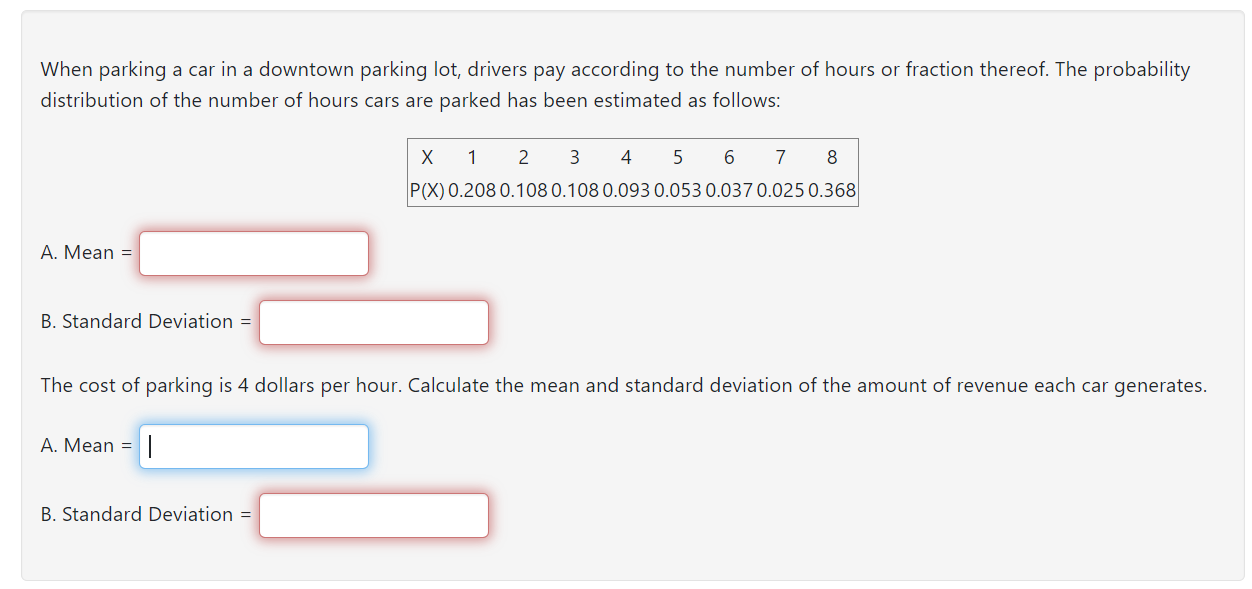Click the first Mean answer field
This screenshot has width=1252, height=589.
(253, 253)
